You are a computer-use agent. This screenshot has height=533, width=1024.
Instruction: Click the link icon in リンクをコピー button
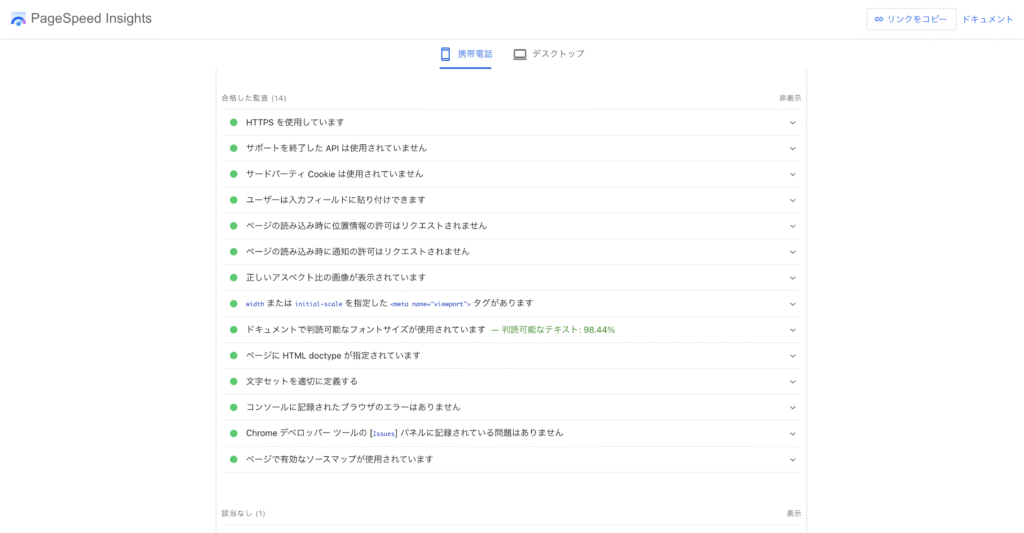pos(879,19)
